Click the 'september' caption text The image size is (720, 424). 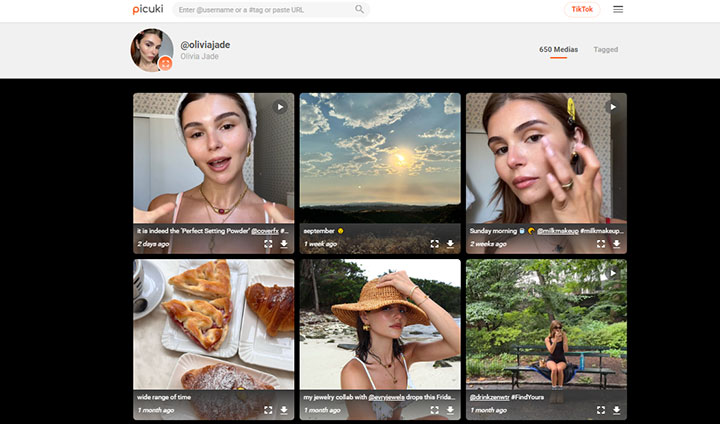pos(319,231)
